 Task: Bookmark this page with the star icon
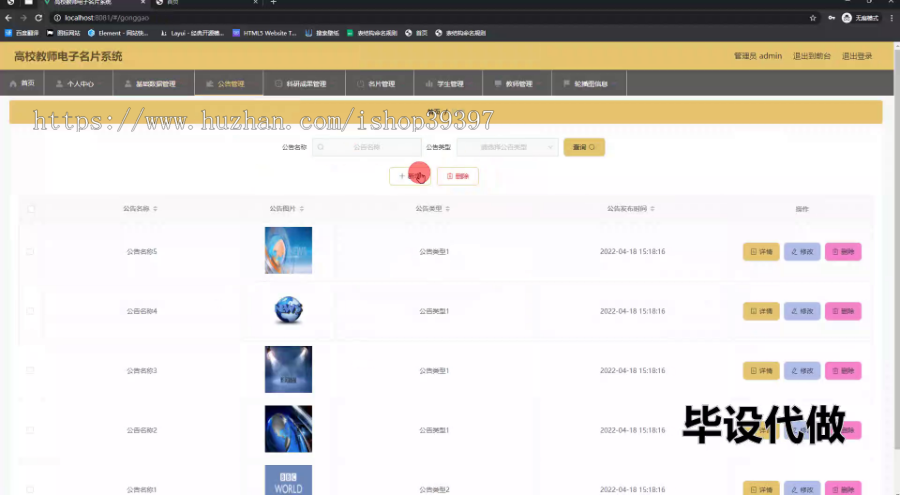tap(813, 18)
